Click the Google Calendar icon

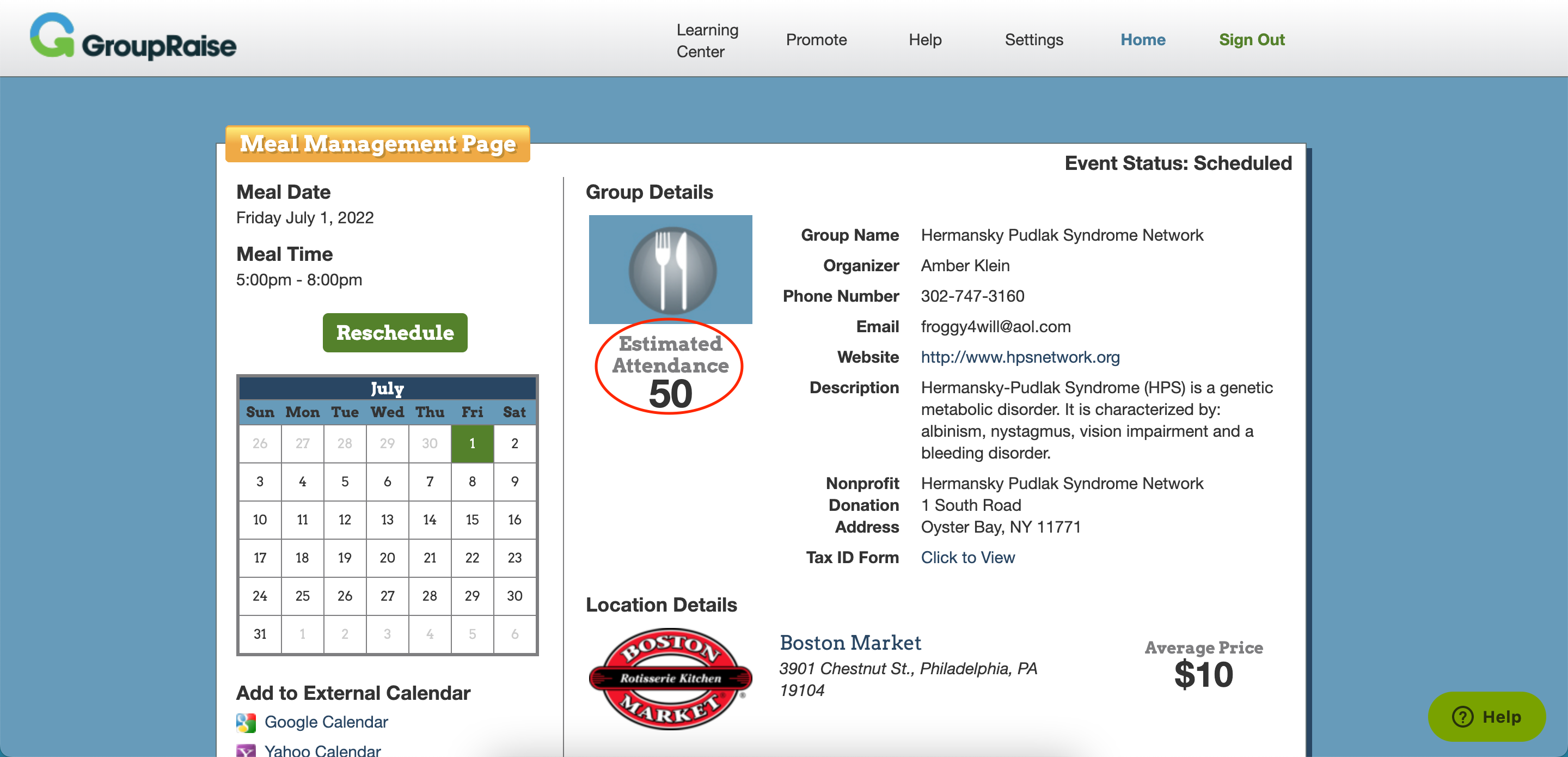tap(246, 722)
